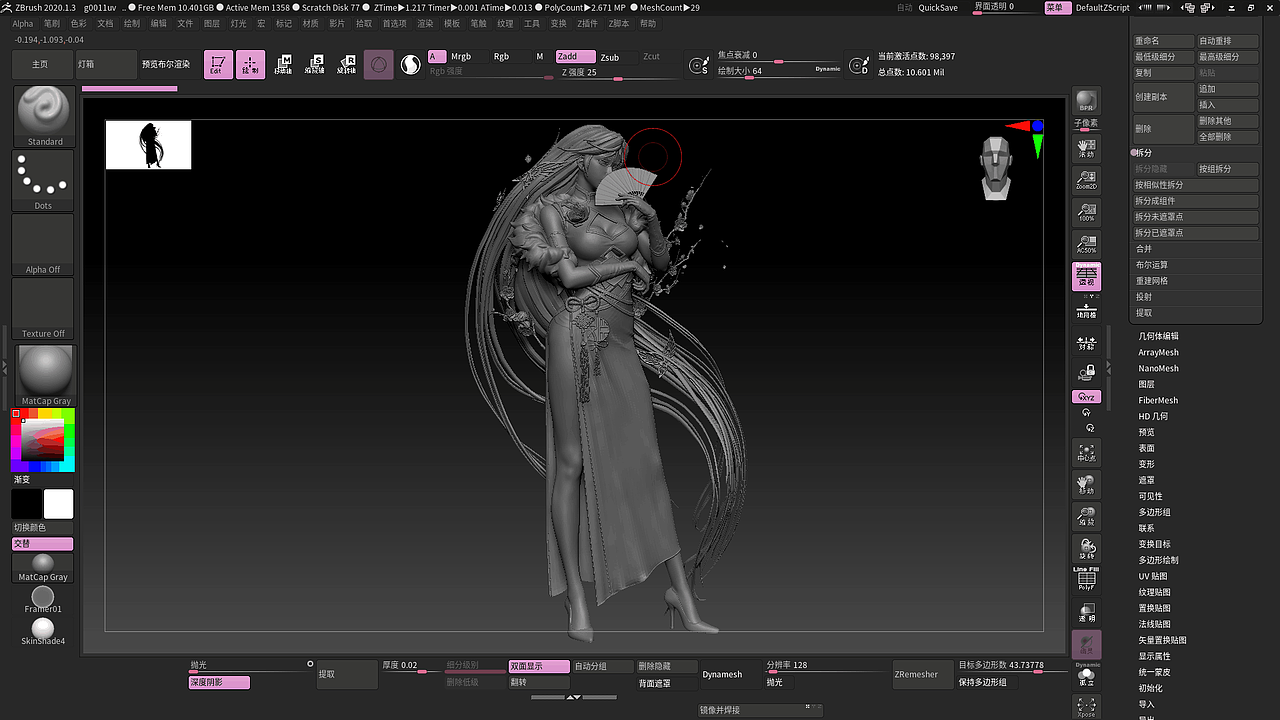Screen dimensions: 1280x720
Task: Click the Move (移动) view icon
Action: 1086,485
